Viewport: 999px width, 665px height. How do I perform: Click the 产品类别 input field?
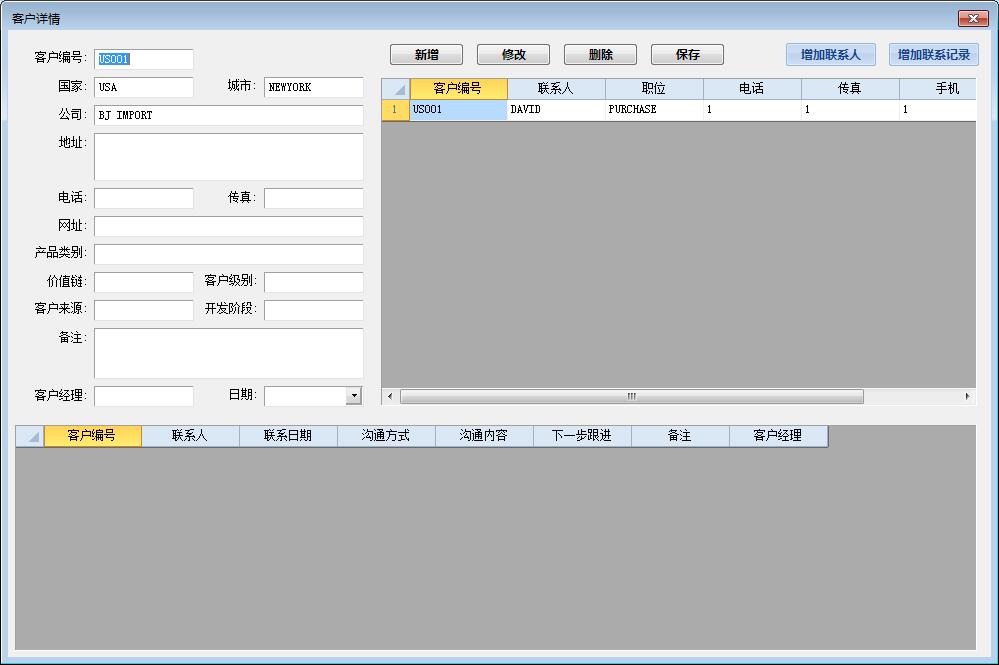coord(229,254)
